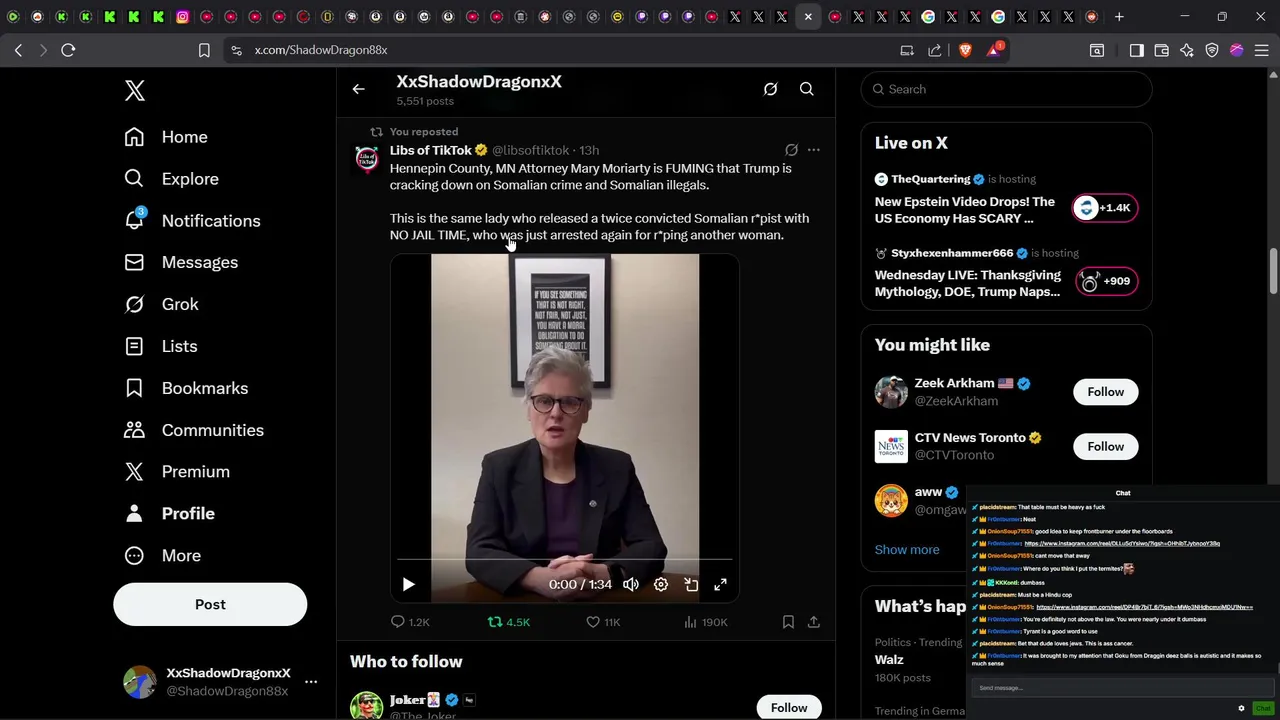Click the green Chat button in overlay
The width and height of the screenshot is (1280, 720).
(x=1262, y=708)
